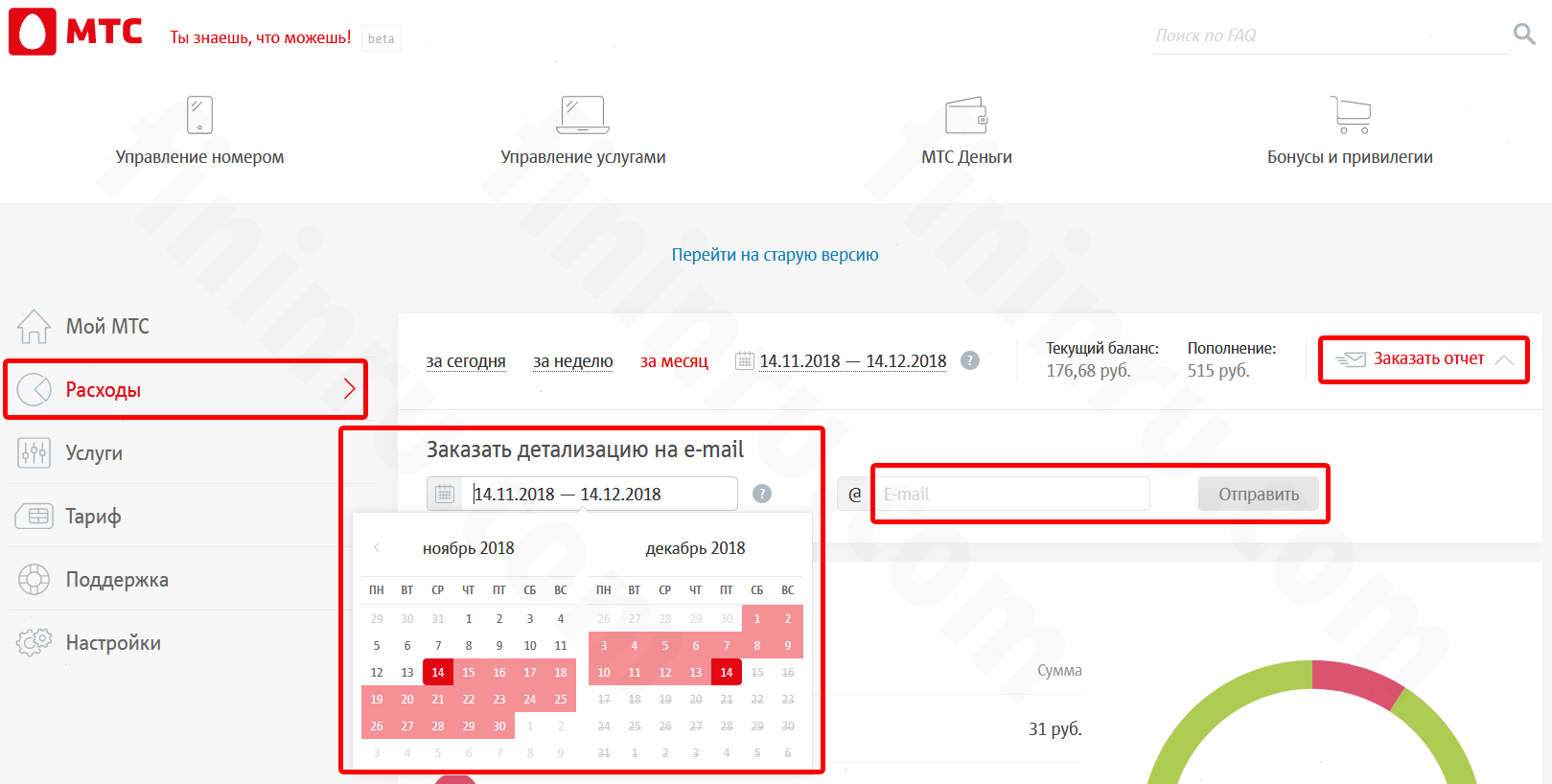Click Перейти на старую версию link
This screenshot has height=784, width=1552.
point(775,254)
